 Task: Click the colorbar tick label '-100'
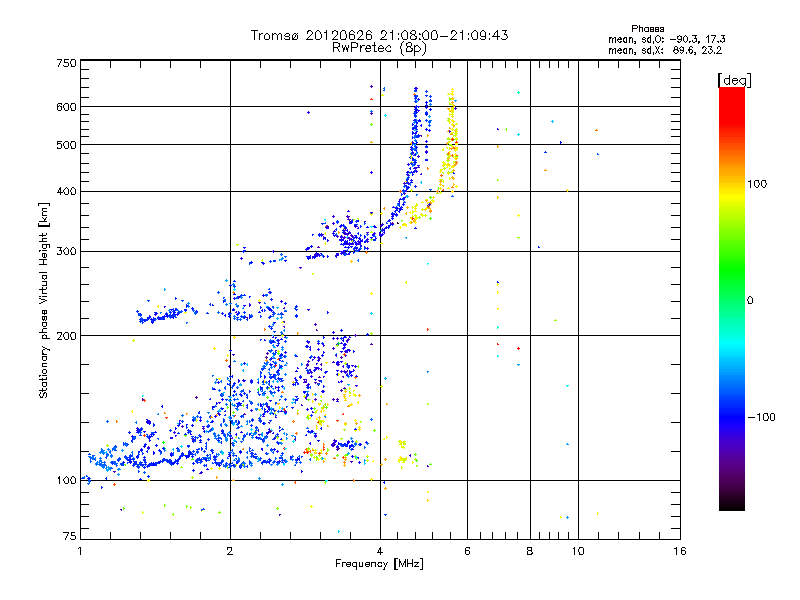tap(761, 417)
